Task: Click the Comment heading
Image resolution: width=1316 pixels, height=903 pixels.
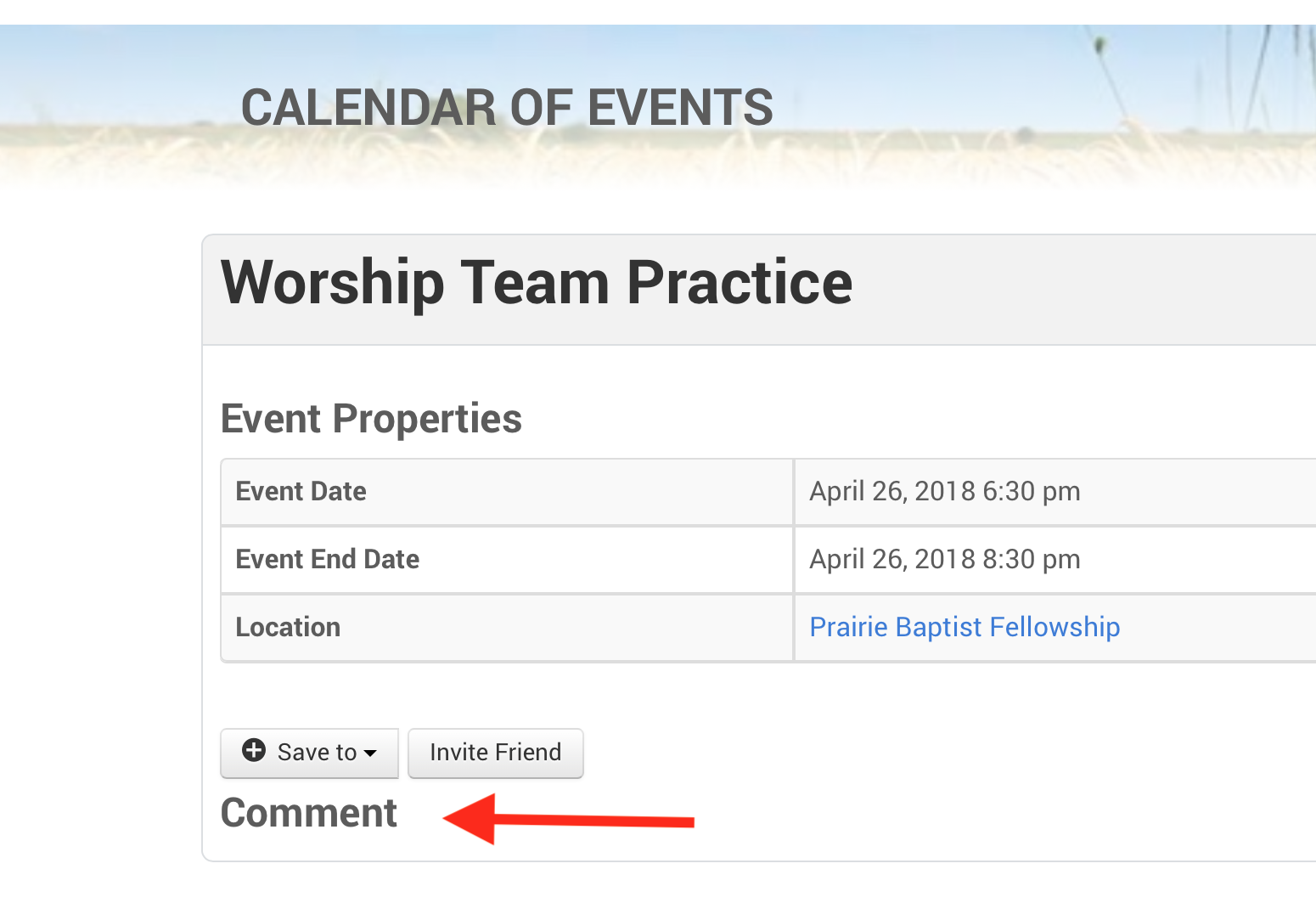Action: pyautogui.click(x=309, y=813)
